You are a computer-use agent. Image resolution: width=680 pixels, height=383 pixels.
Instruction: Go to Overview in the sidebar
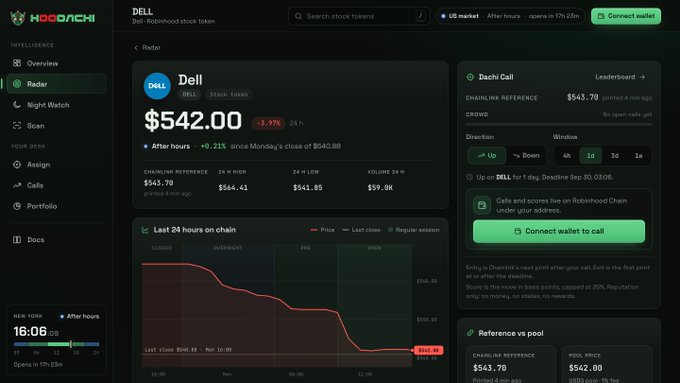tap(56, 63)
